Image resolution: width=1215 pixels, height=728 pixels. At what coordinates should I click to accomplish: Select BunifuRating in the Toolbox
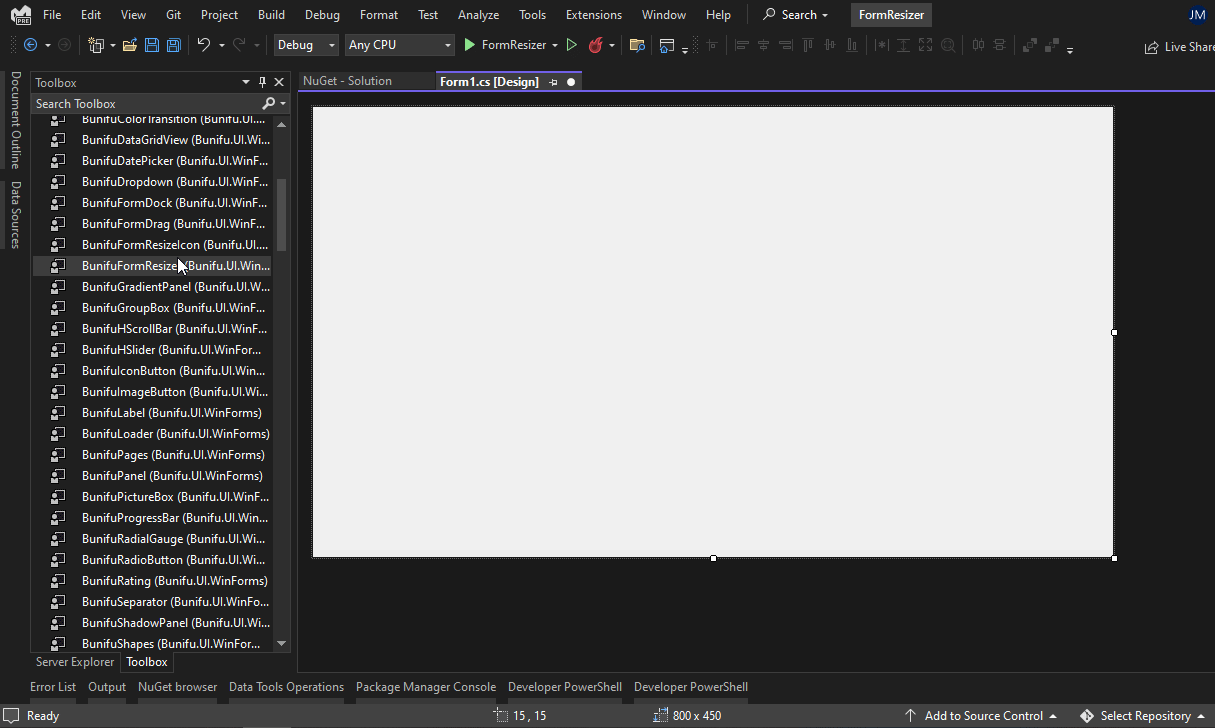click(x=152, y=581)
